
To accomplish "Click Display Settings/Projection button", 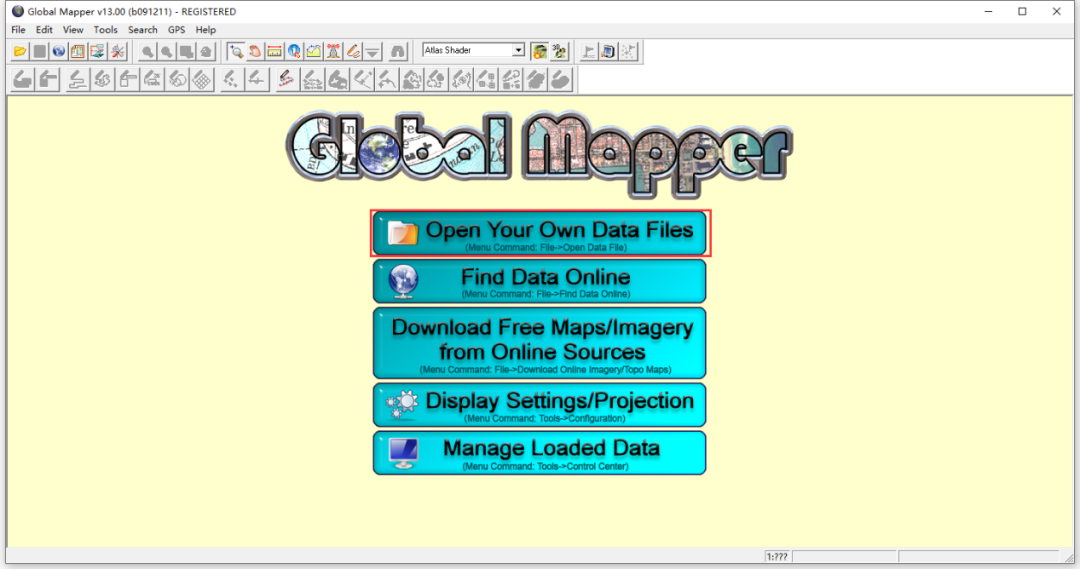I will tap(539, 405).
